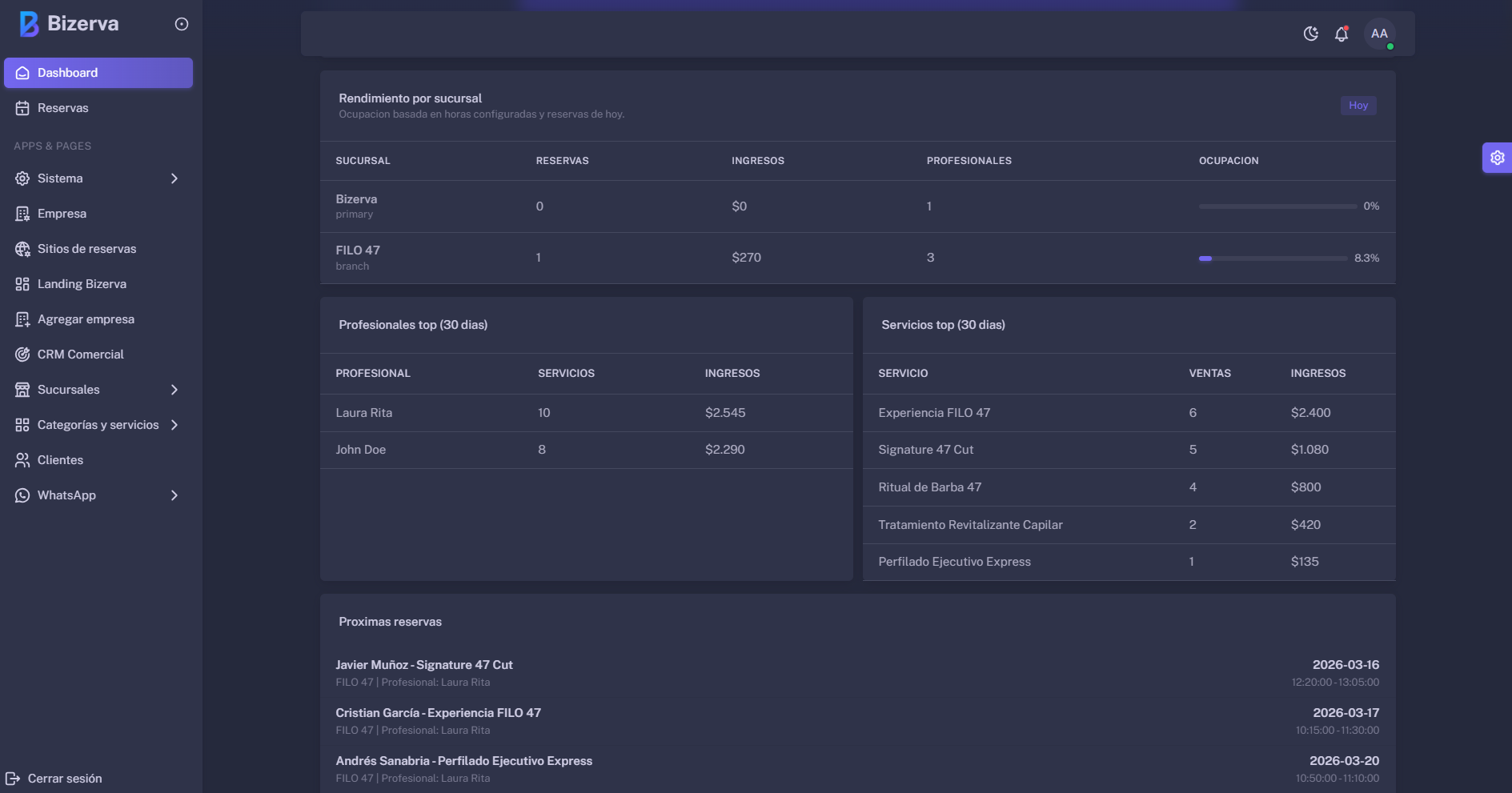Expand the Sistema submenu chevron

point(174,178)
